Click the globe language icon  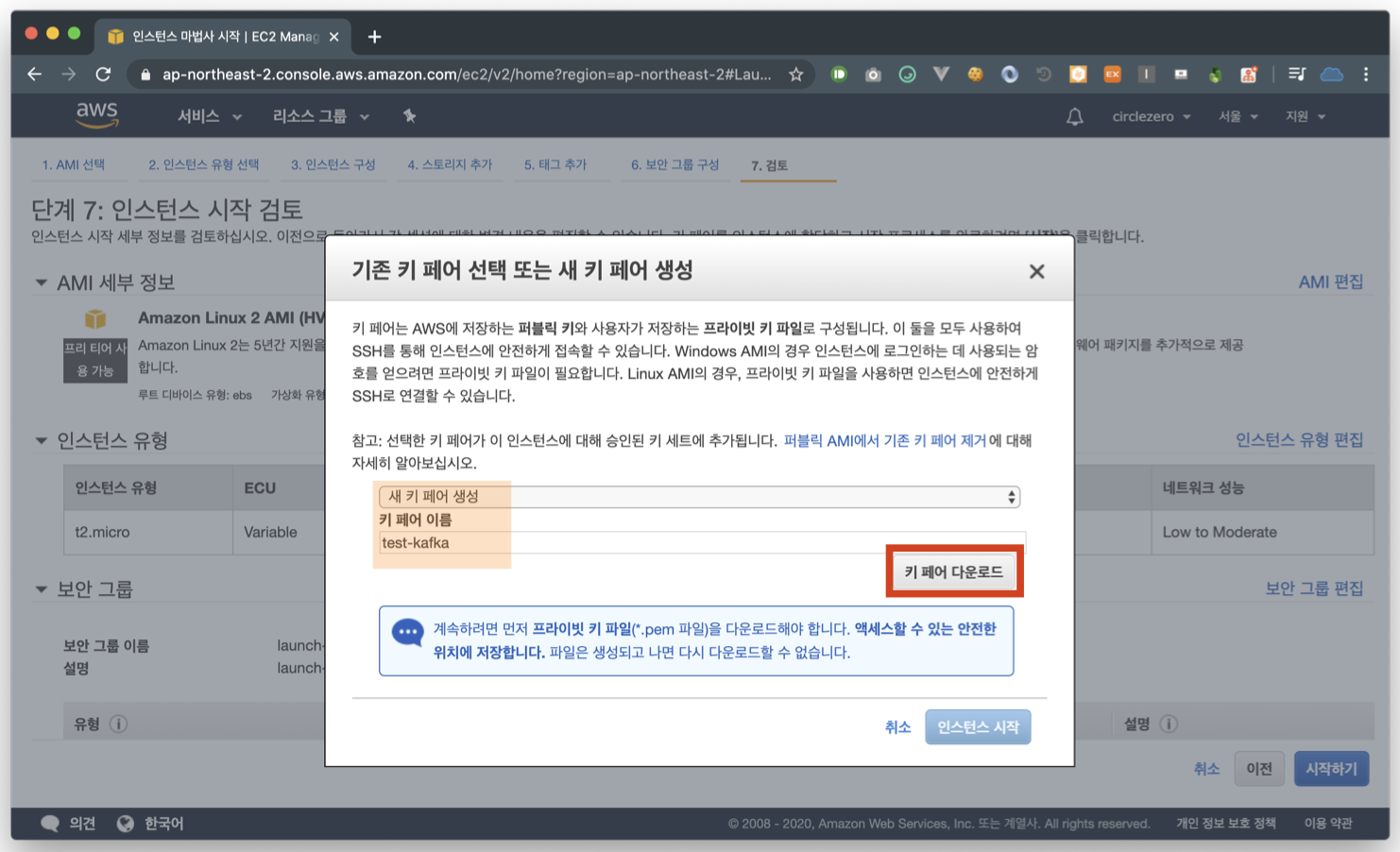125,824
